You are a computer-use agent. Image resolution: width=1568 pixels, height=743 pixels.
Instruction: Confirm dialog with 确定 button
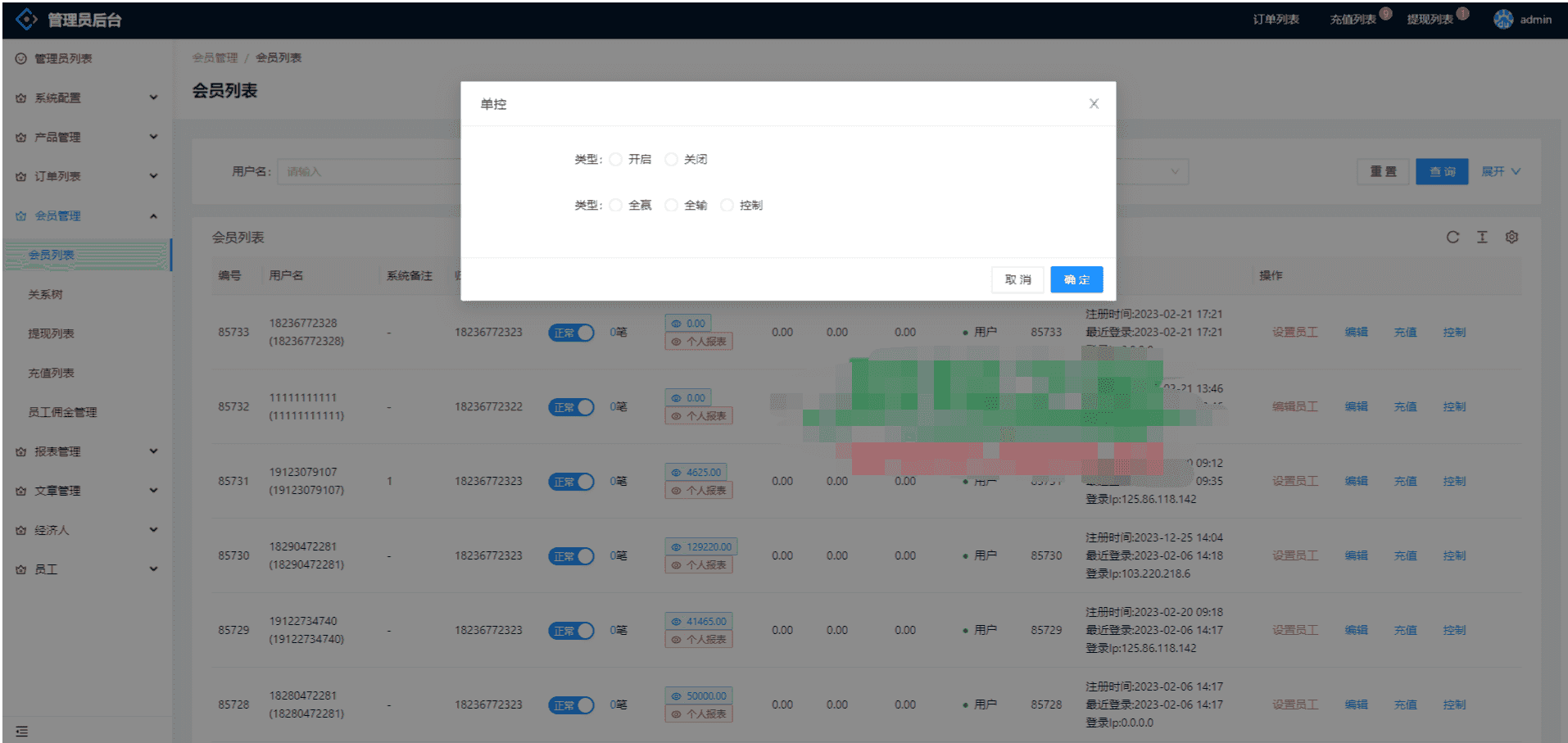[x=1076, y=279]
